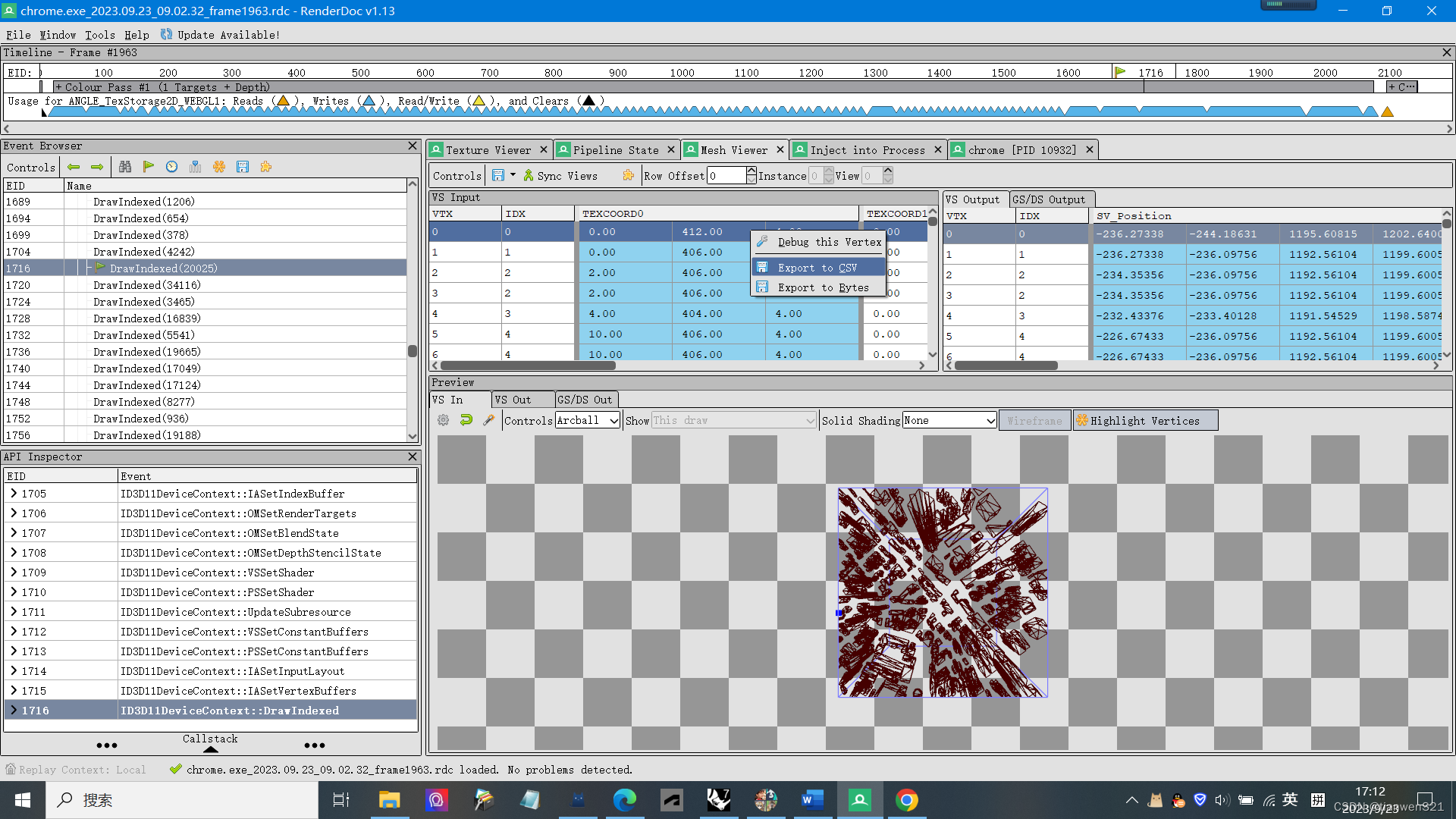Open the Arcball controls dropdown
This screenshot has height=819, width=1456.
[588, 420]
